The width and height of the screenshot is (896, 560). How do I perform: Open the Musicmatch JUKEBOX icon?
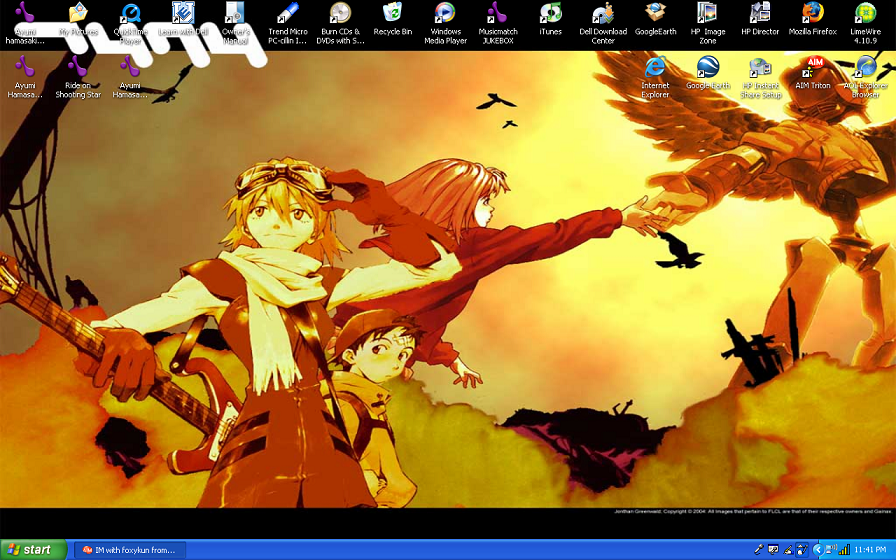point(498,23)
